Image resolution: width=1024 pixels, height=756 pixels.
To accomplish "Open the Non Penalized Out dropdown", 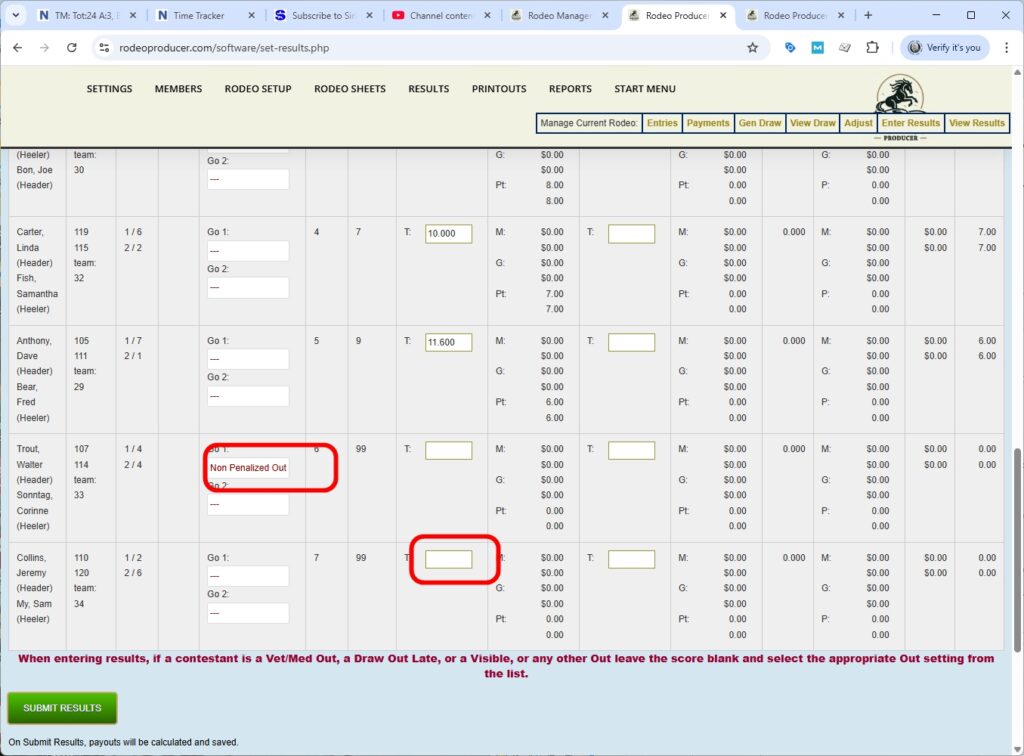I will [x=247, y=467].
